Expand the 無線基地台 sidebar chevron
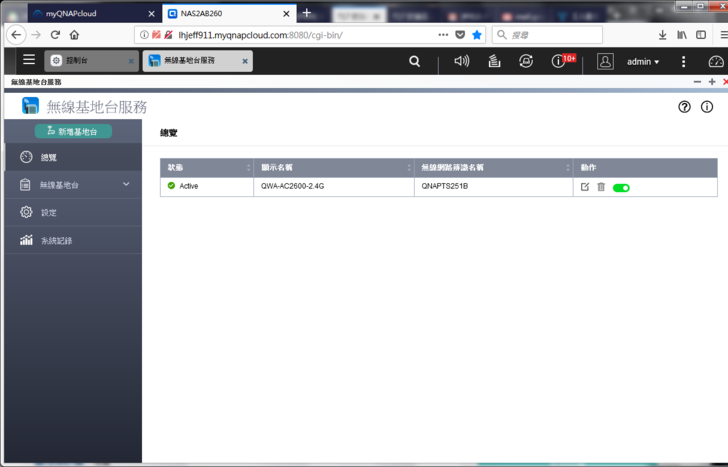The width and height of the screenshot is (728, 467). (x=126, y=184)
